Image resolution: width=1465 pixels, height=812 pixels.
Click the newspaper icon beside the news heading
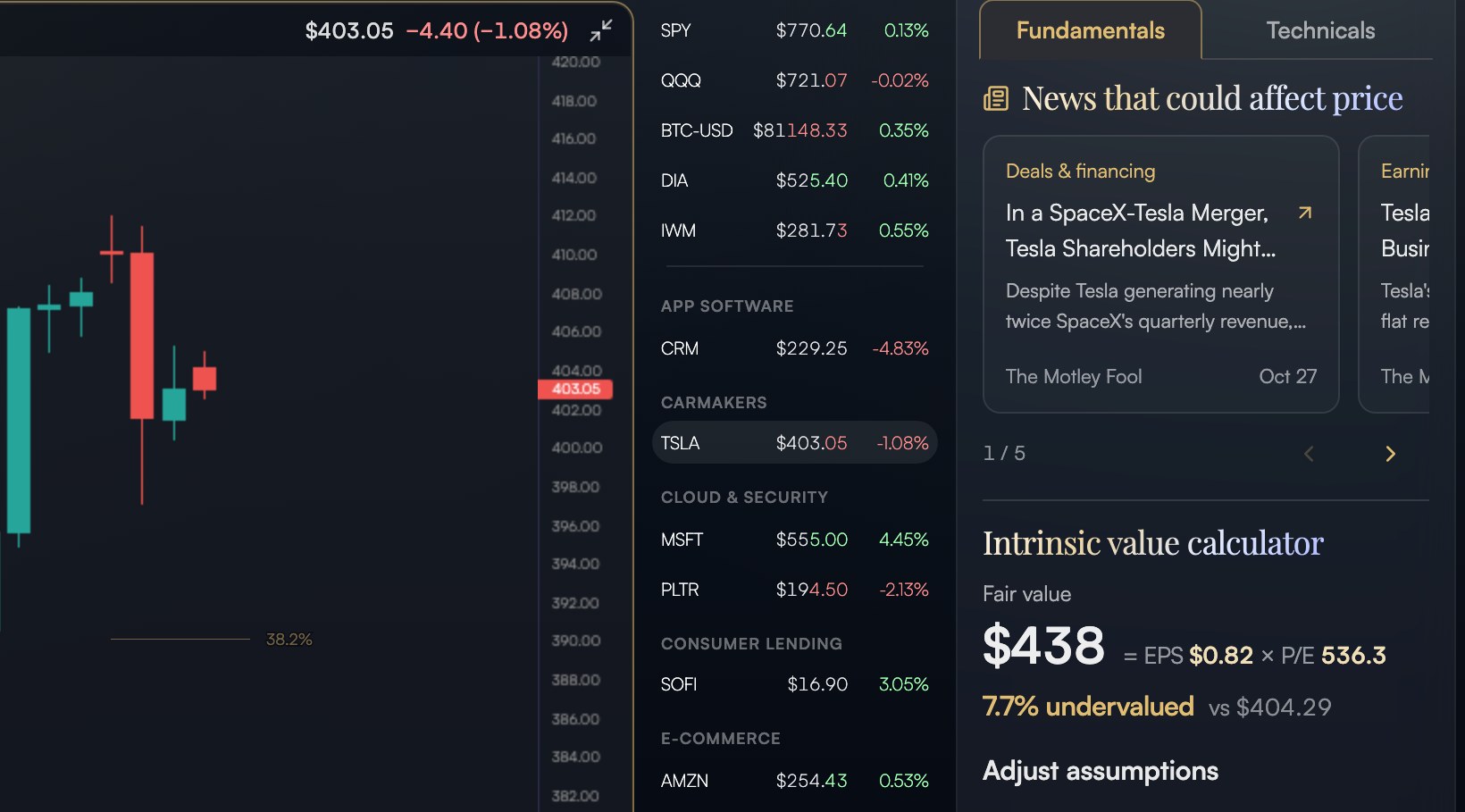click(996, 98)
